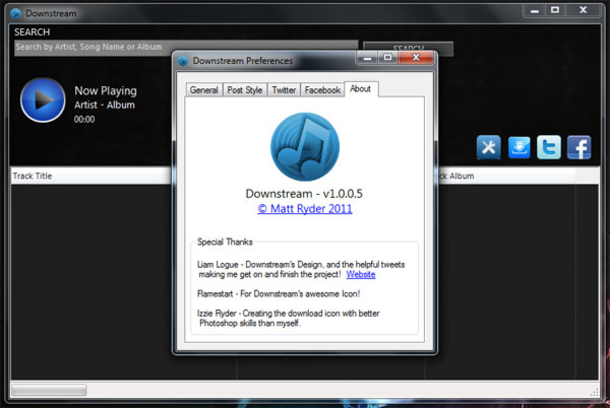The height and width of the screenshot is (408, 610).
Task: Select the Twitter preferences tab
Action: [284, 90]
